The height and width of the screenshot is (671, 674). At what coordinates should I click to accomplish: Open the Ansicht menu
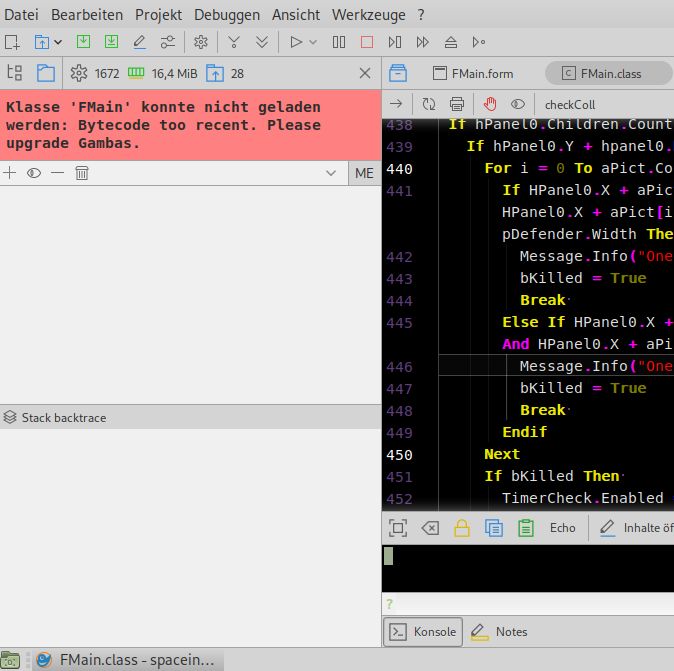(x=296, y=15)
